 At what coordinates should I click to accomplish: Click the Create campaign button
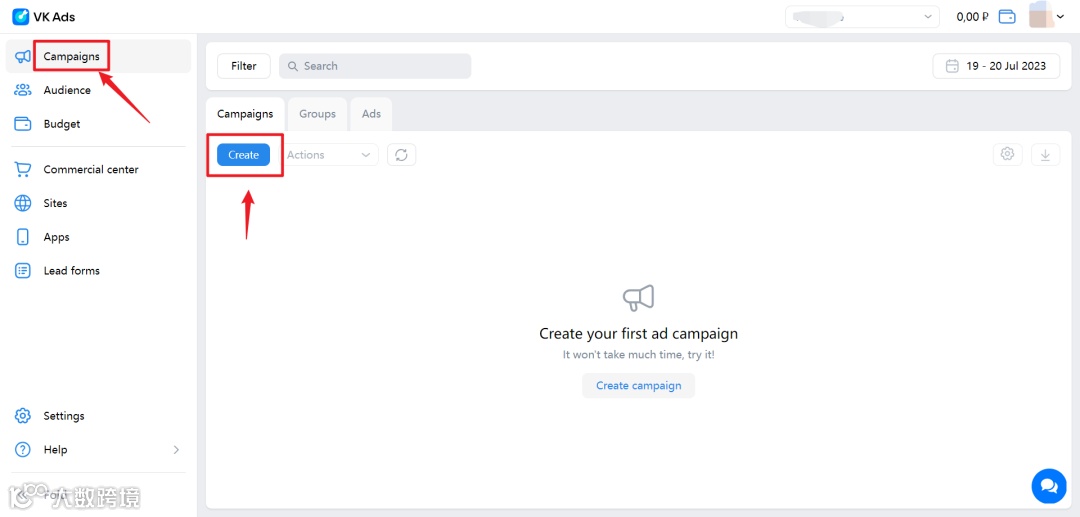pyautogui.click(x=638, y=386)
